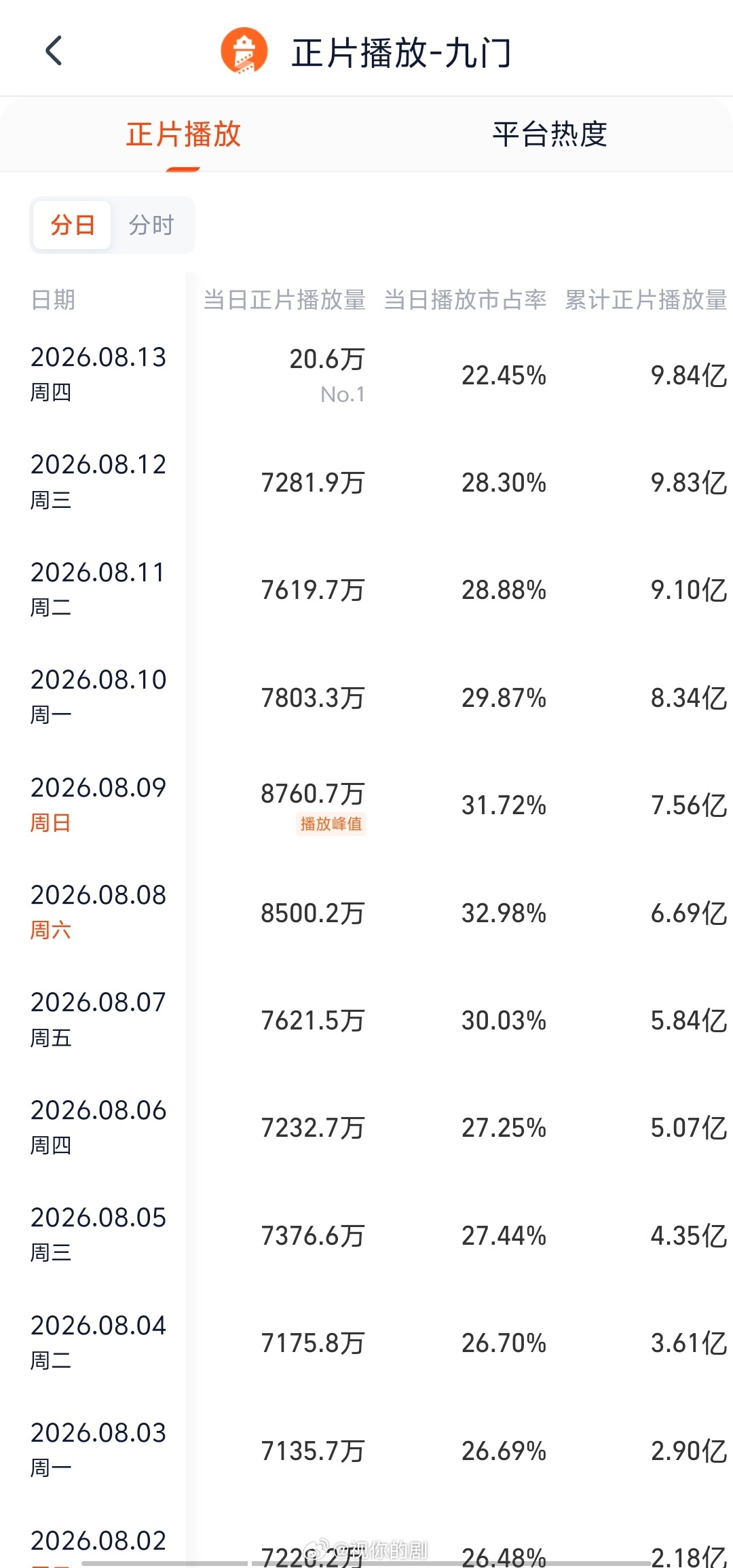Image resolution: width=733 pixels, height=1568 pixels.
Task: Click 当日正片播放量 column header
Action: (x=284, y=299)
